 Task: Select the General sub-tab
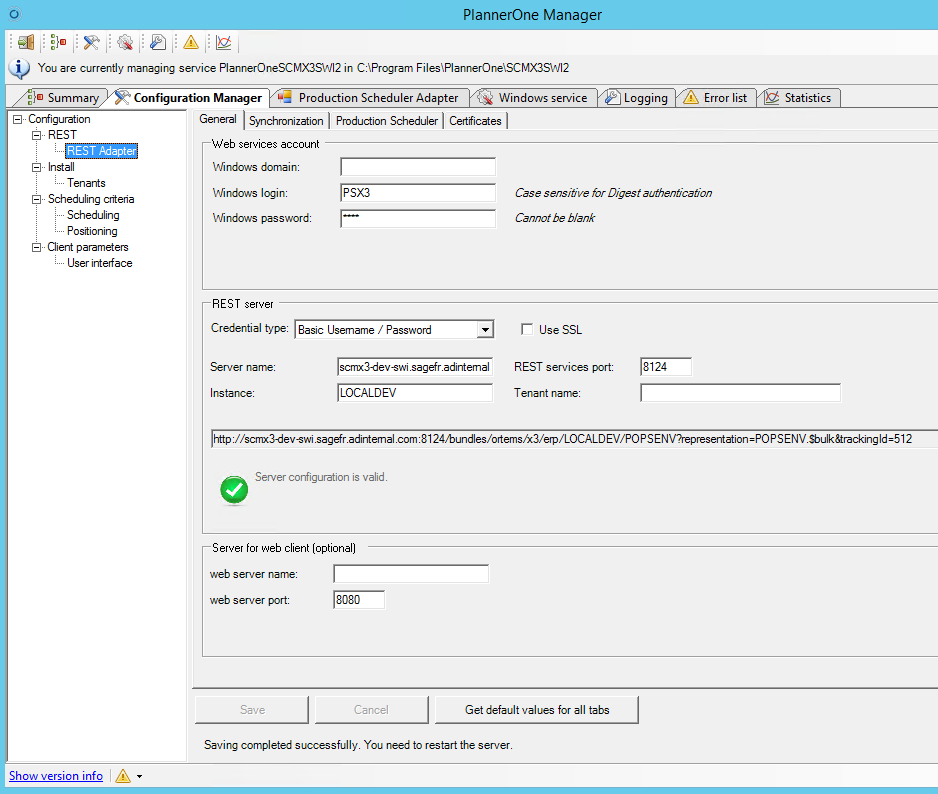[218, 119]
